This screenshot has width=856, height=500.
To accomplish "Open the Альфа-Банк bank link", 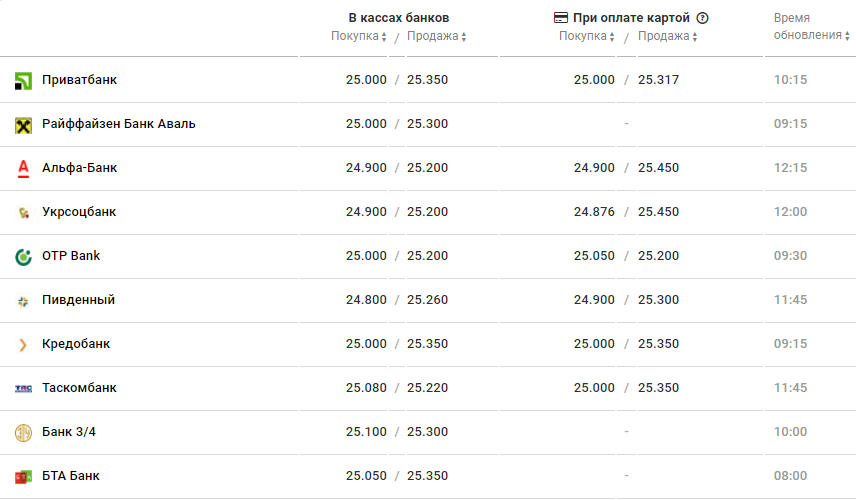I will point(80,168).
